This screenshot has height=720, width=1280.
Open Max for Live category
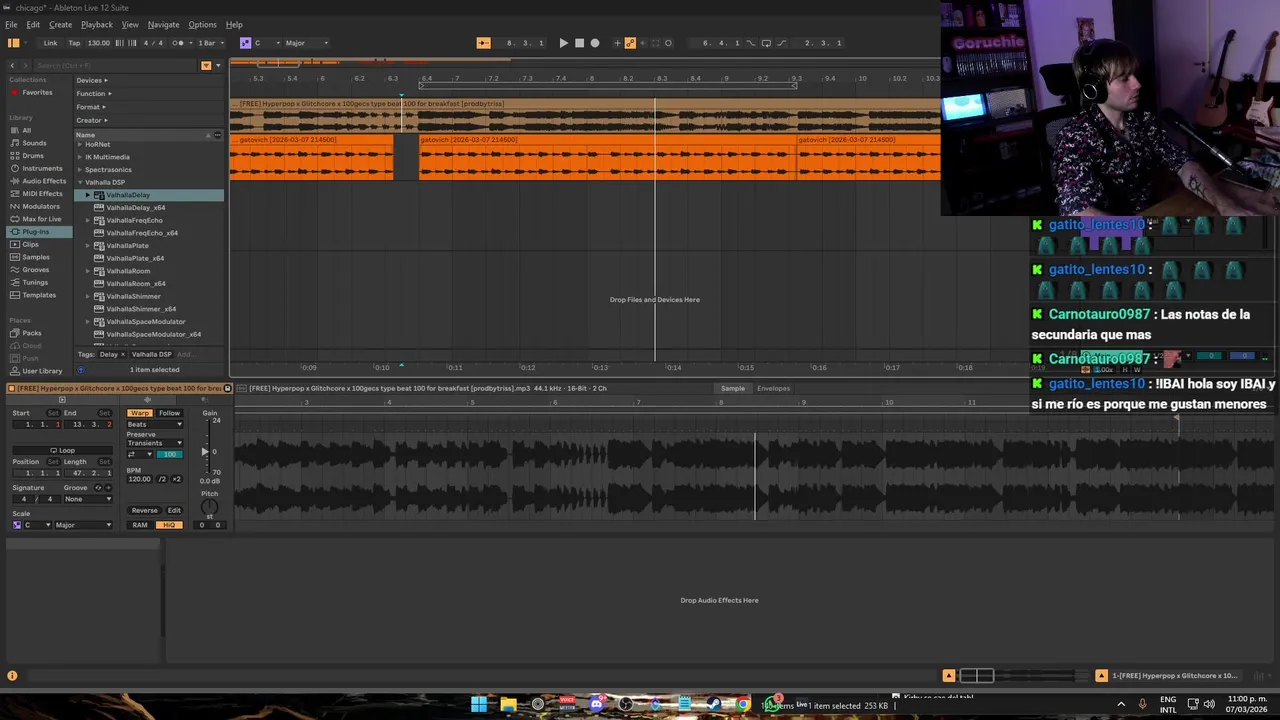coord(41,219)
